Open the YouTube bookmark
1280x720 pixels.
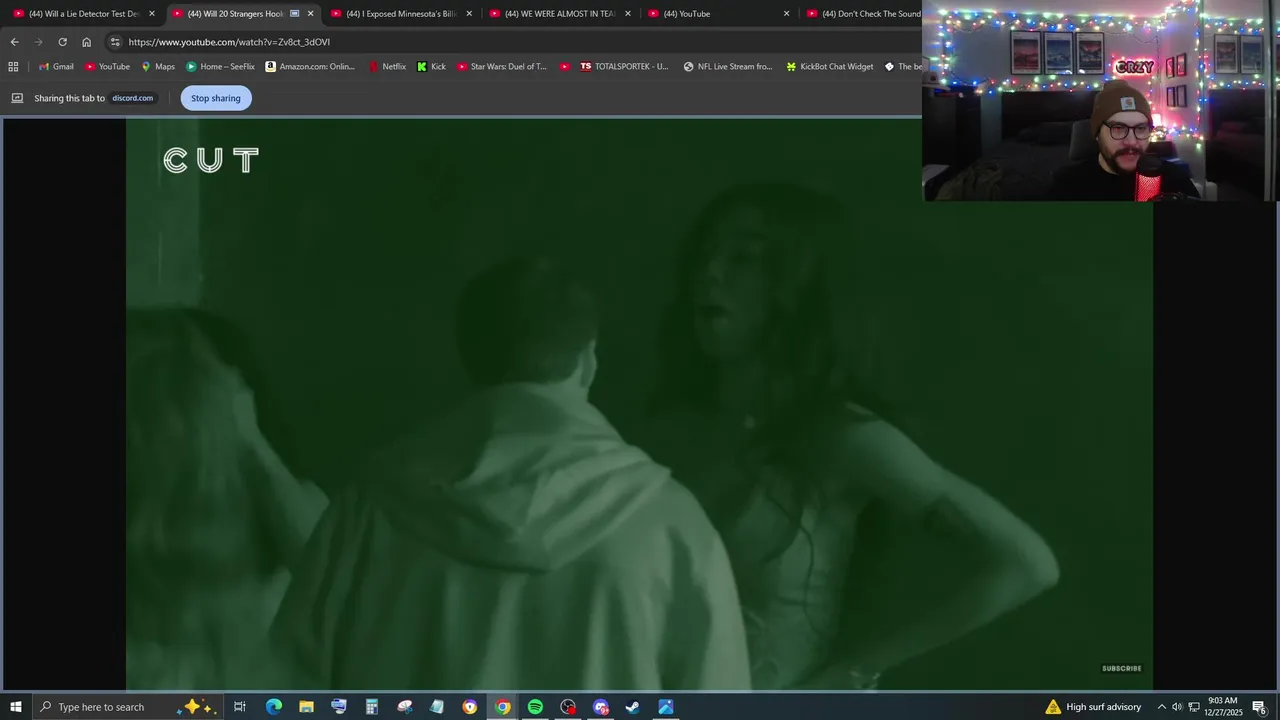[x=107, y=67]
